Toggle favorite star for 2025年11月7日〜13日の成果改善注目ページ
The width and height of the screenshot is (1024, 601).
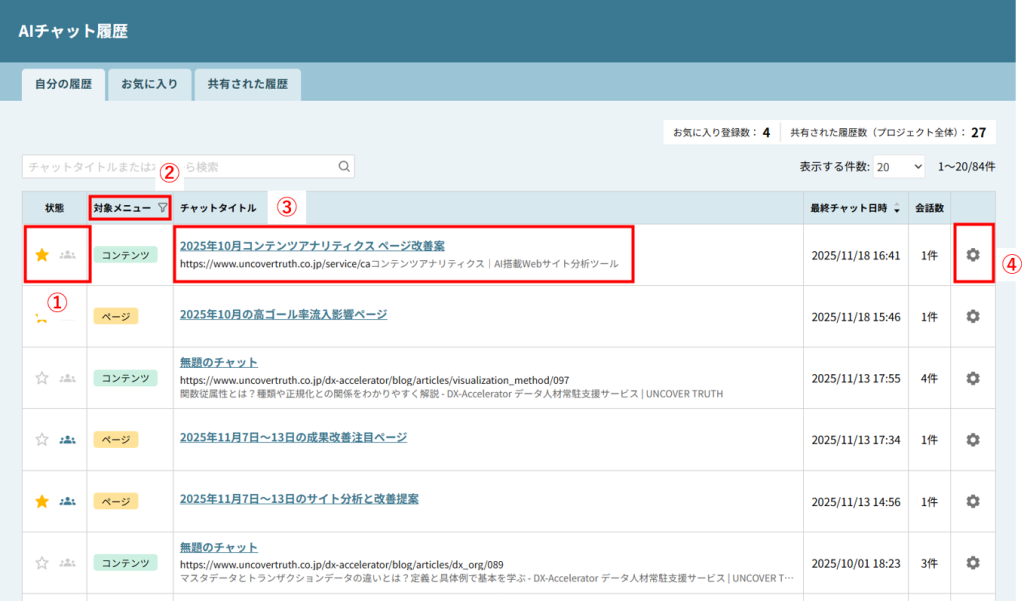point(42,439)
